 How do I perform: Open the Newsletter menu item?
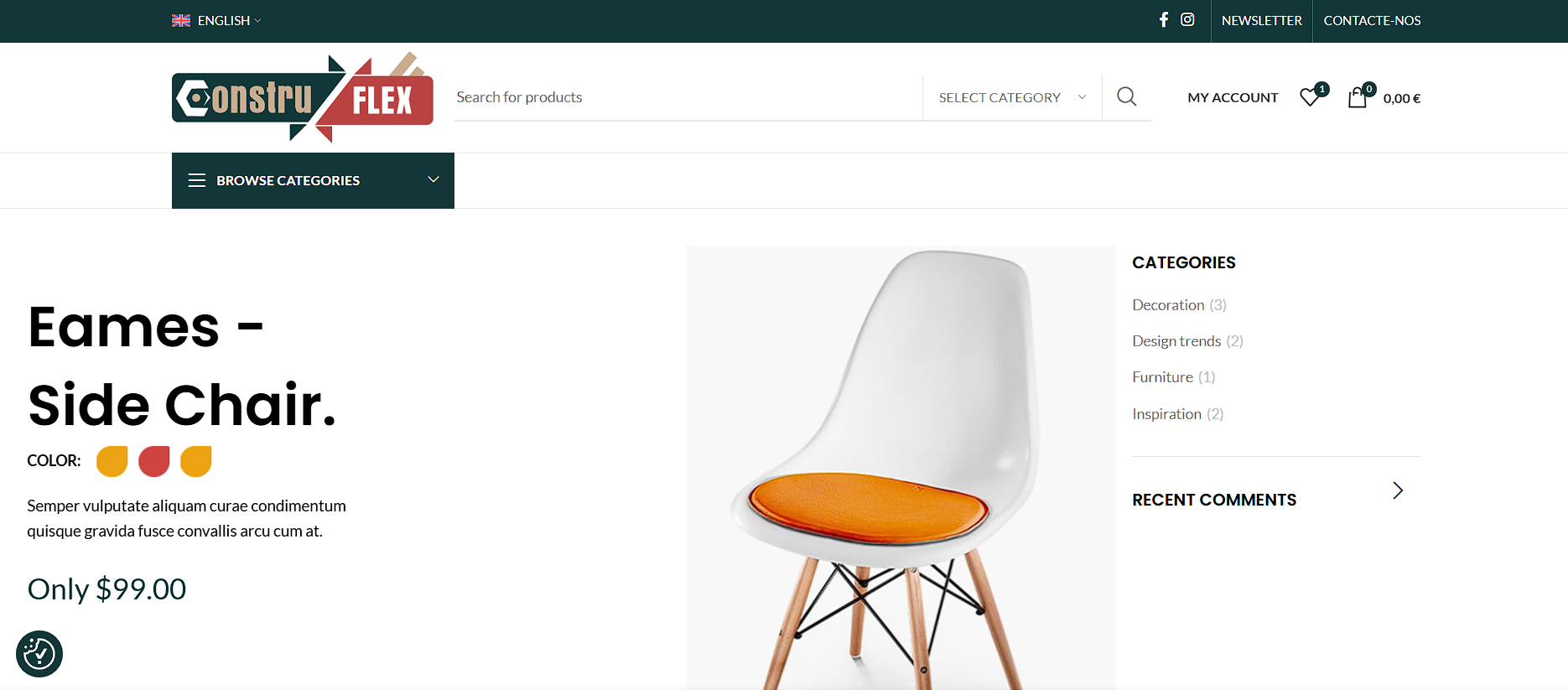[1262, 20]
